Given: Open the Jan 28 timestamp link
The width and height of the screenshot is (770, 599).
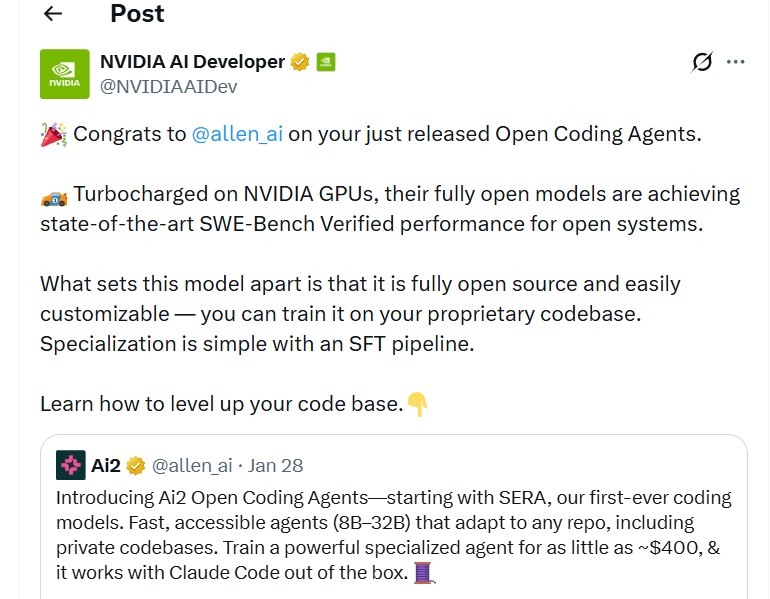Looking at the screenshot, I should [x=275, y=465].
